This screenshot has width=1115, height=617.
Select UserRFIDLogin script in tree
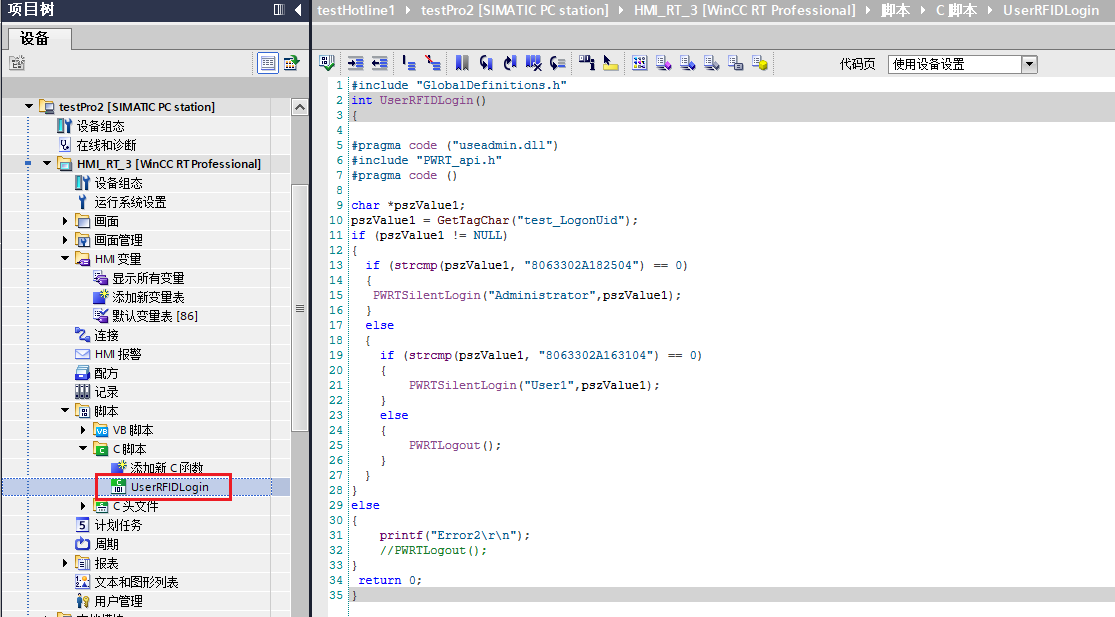(x=169, y=487)
